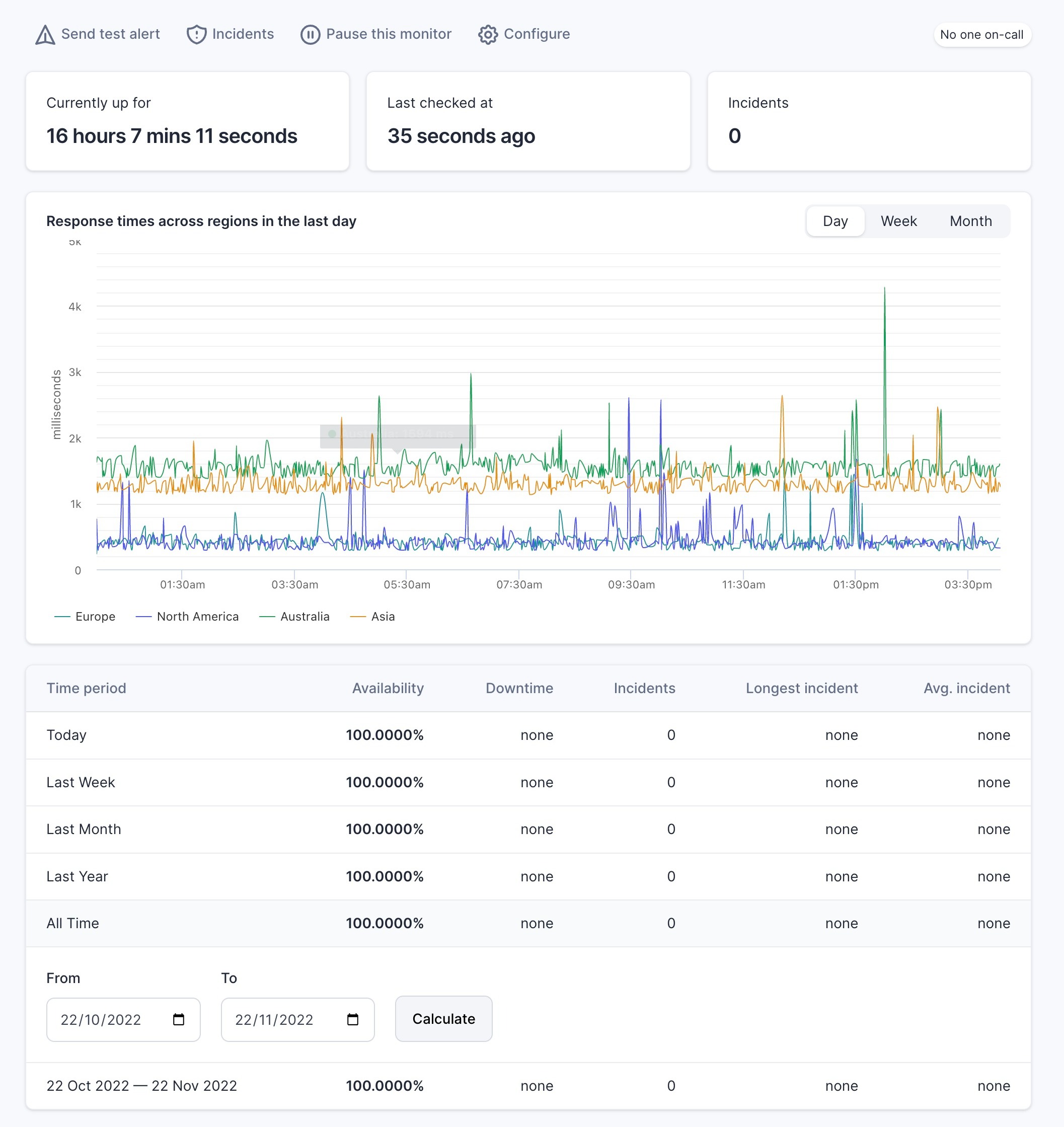Switch chart to Month view
The width and height of the screenshot is (1064, 1127).
970,221
